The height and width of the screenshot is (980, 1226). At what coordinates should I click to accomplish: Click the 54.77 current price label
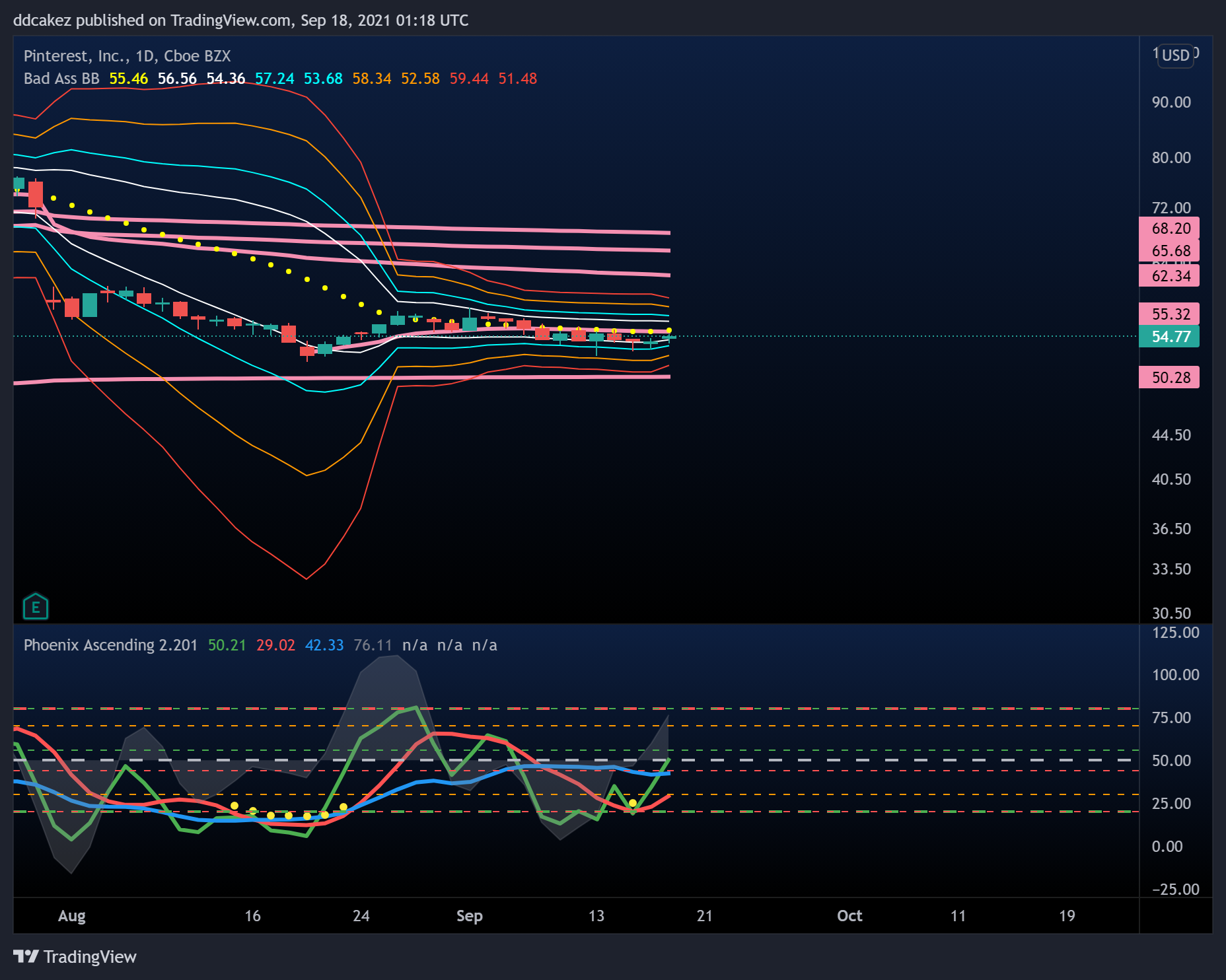tap(1171, 337)
